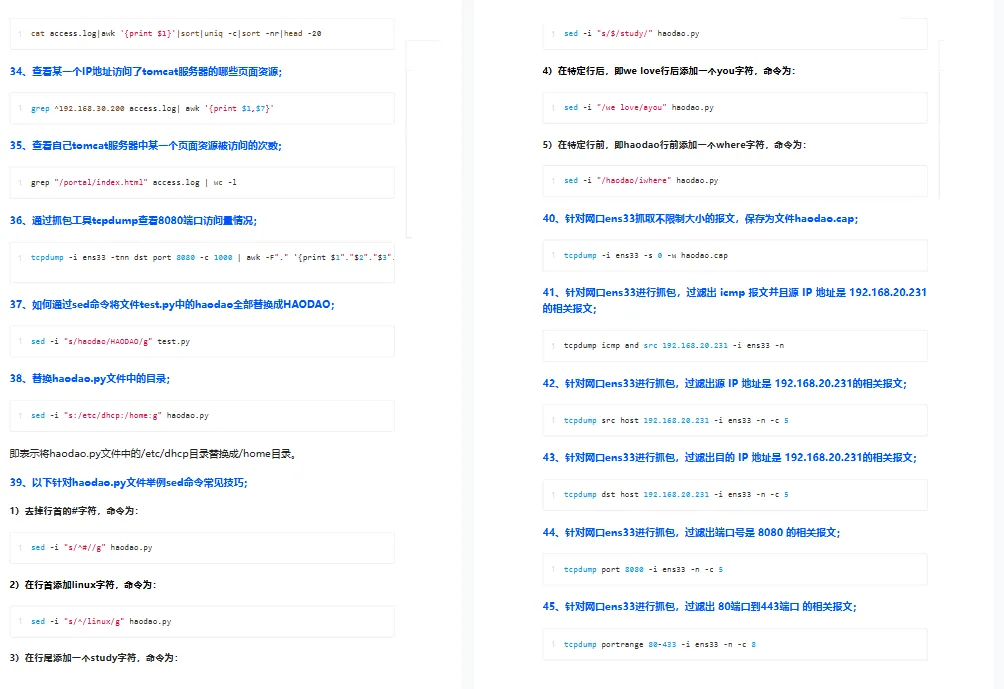Click heading 40 about saving haodao.cap
1004x689 pixels.
(x=700, y=219)
